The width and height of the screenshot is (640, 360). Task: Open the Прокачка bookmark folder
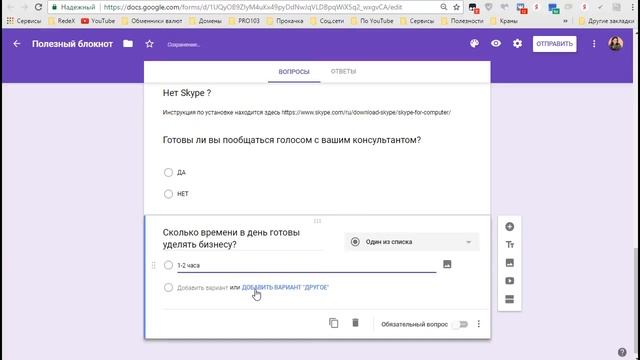tap(285, 21)
